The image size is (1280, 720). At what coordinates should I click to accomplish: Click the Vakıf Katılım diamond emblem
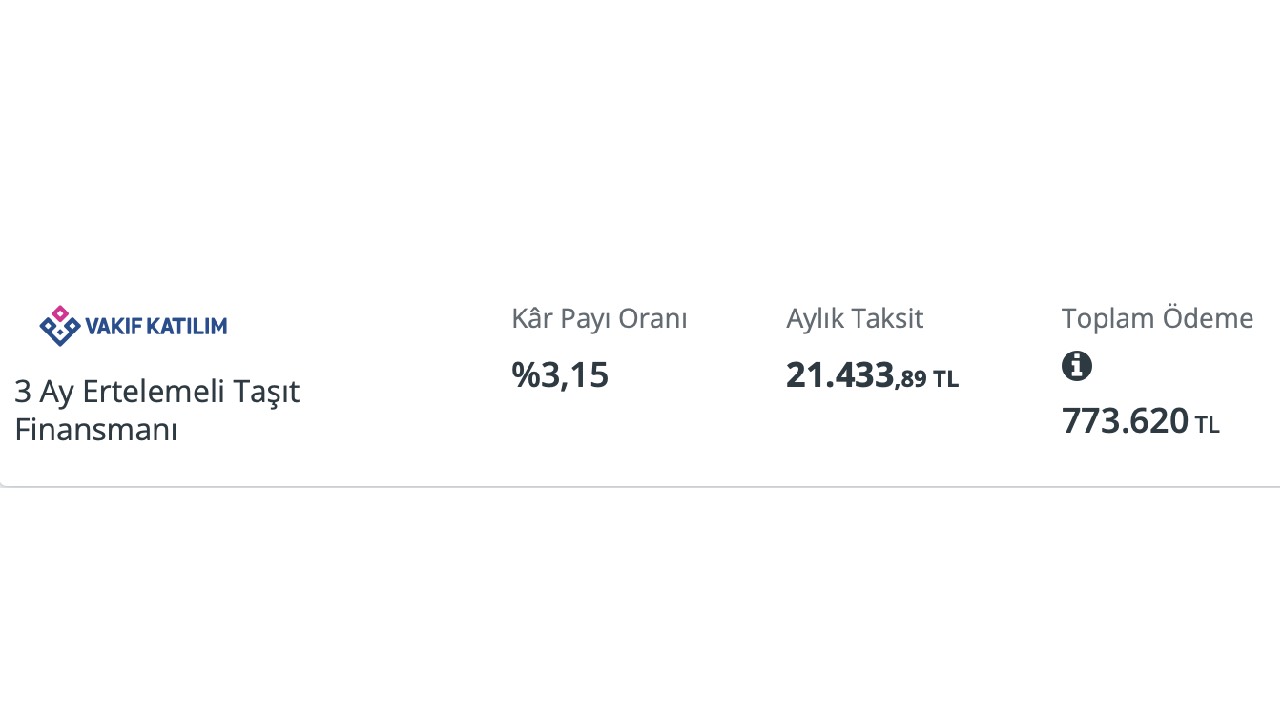pos(59,325)
